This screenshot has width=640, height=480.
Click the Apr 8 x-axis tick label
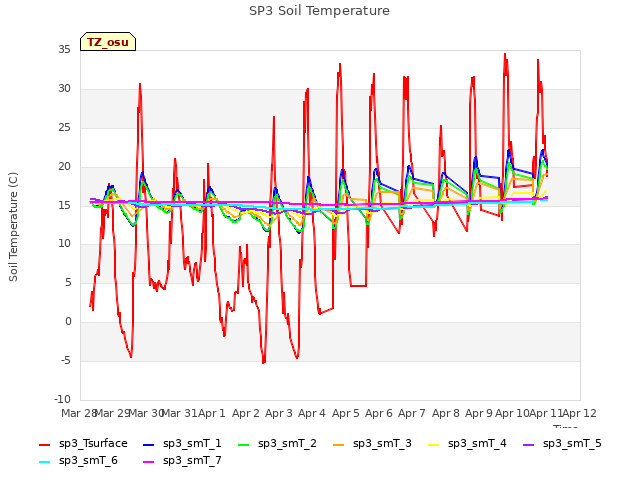pos(446,413)
